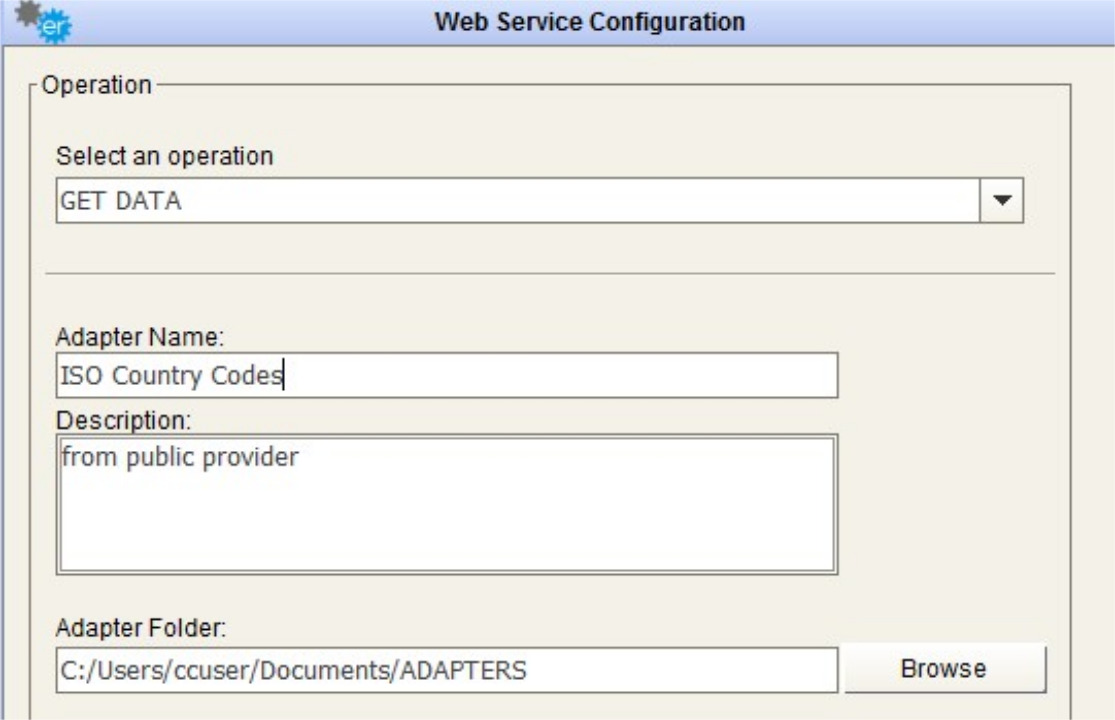Image resolution: width=1115 pixels, height=720 pixels.
Task: Click the 'Adapter Name:' label
Action: (141, 338)
